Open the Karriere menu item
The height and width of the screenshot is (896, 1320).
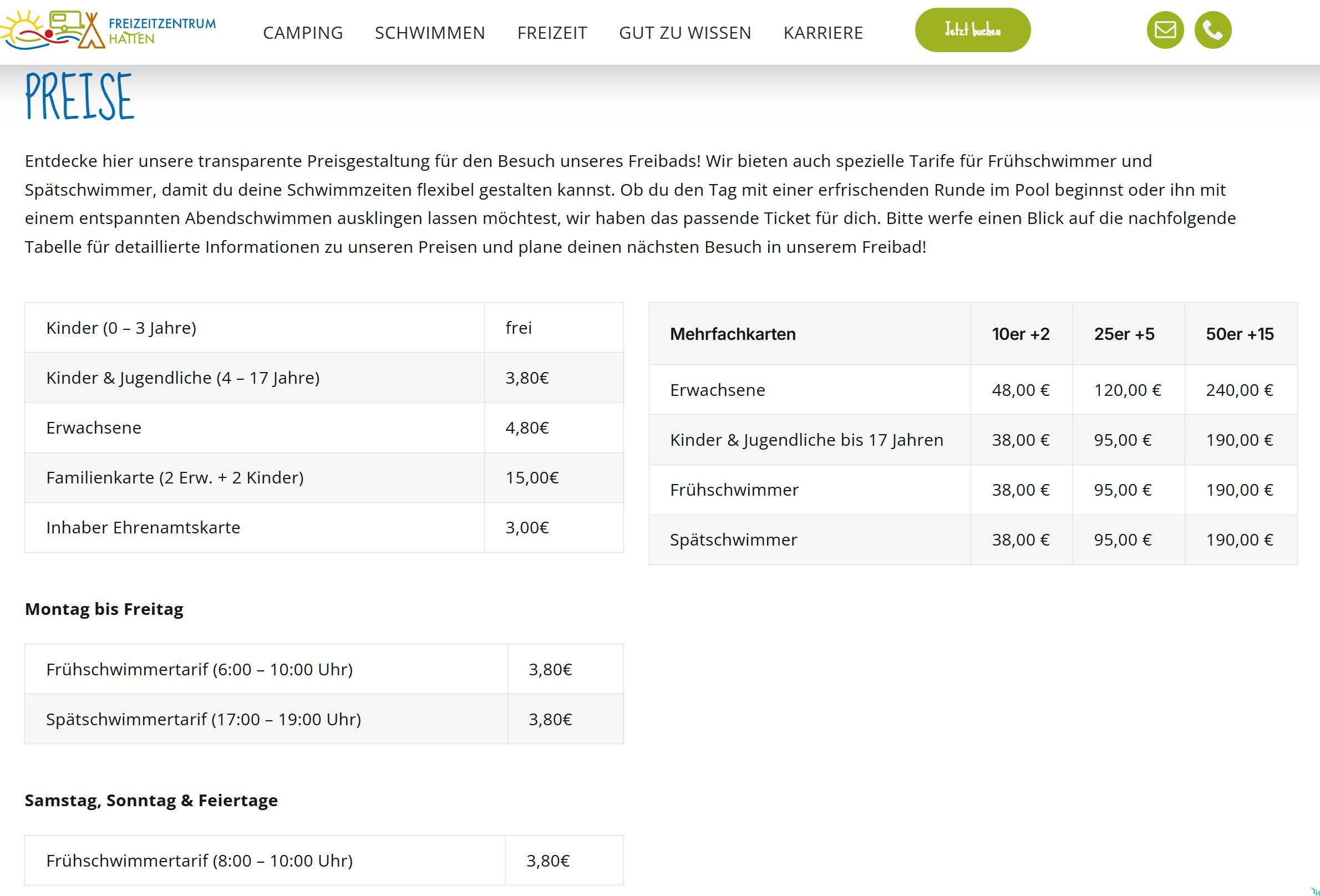tap(823, 33)
